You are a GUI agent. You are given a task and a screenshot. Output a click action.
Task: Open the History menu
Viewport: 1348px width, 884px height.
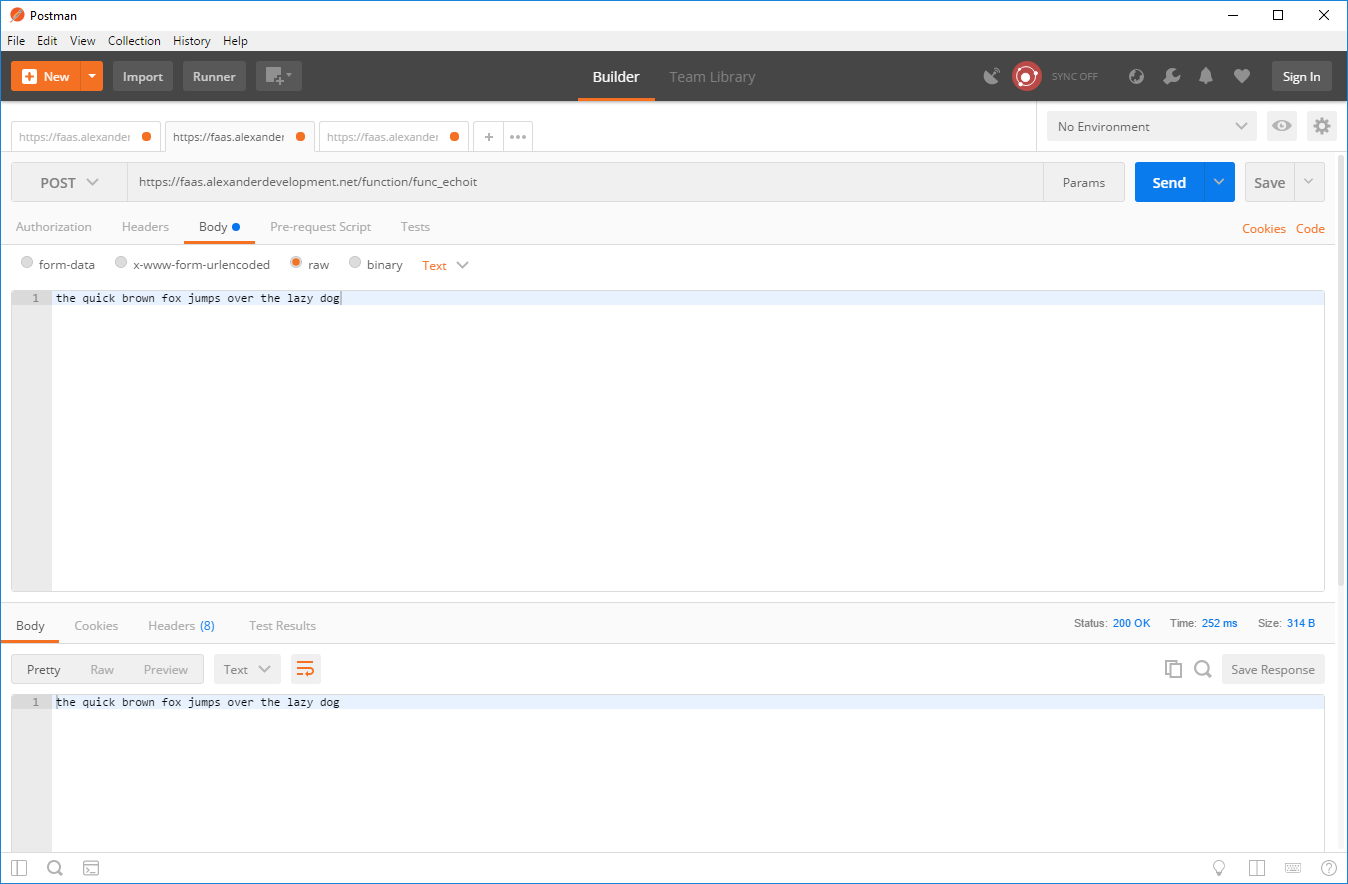pyautogui.click(x=192, y=41)
